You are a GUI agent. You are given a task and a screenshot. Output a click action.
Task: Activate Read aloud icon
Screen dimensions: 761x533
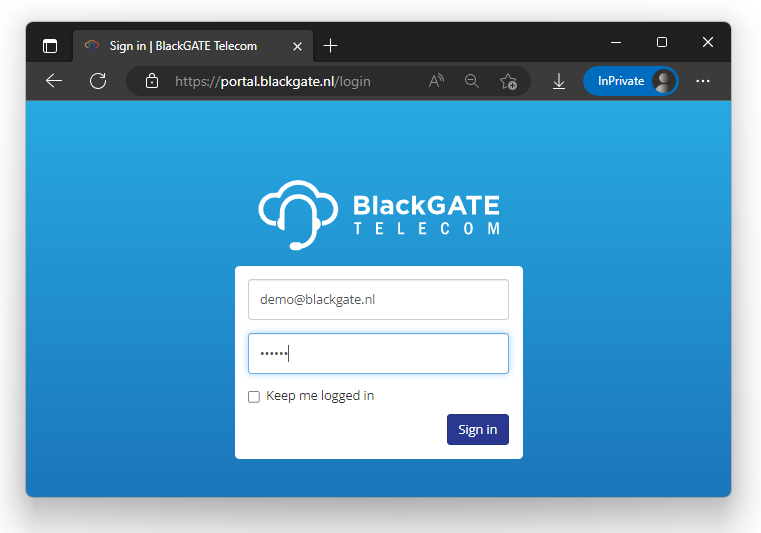pos(436,81)
